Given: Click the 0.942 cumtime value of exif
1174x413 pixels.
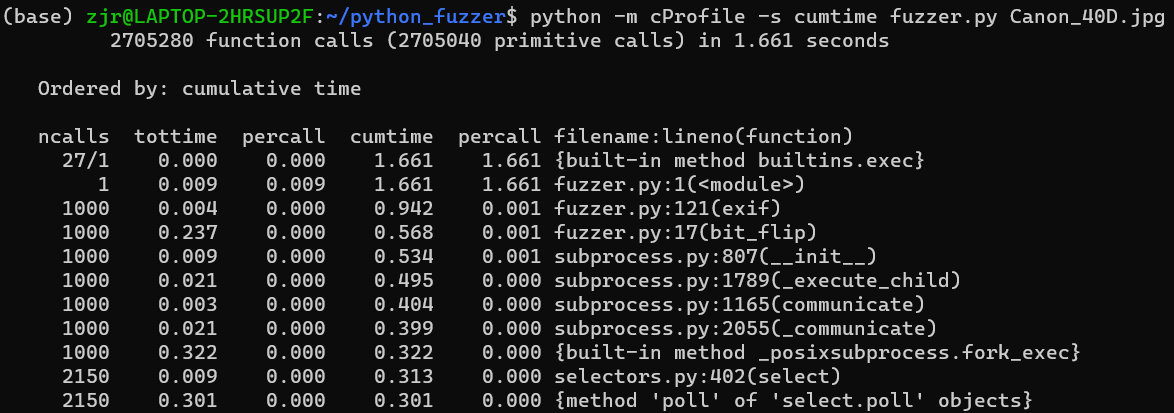Looking at the screenshot, I should pos(404,209).
